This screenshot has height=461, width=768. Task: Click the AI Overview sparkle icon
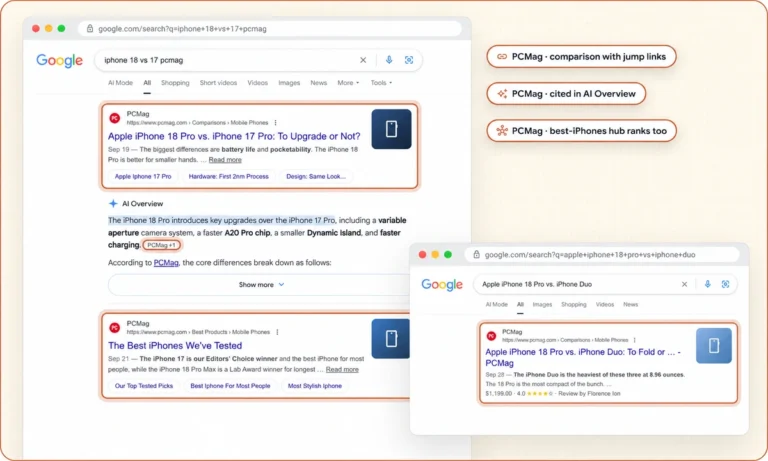pyautogui.click(x=113, y=203)
